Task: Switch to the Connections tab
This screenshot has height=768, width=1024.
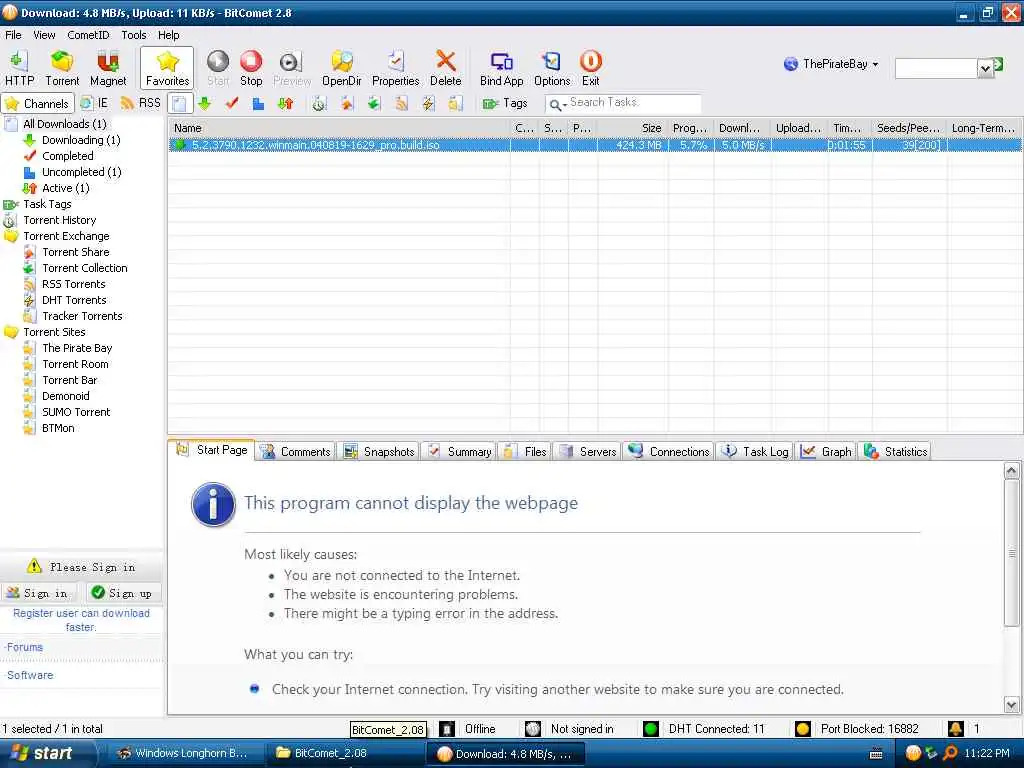Action: point(669,451)
